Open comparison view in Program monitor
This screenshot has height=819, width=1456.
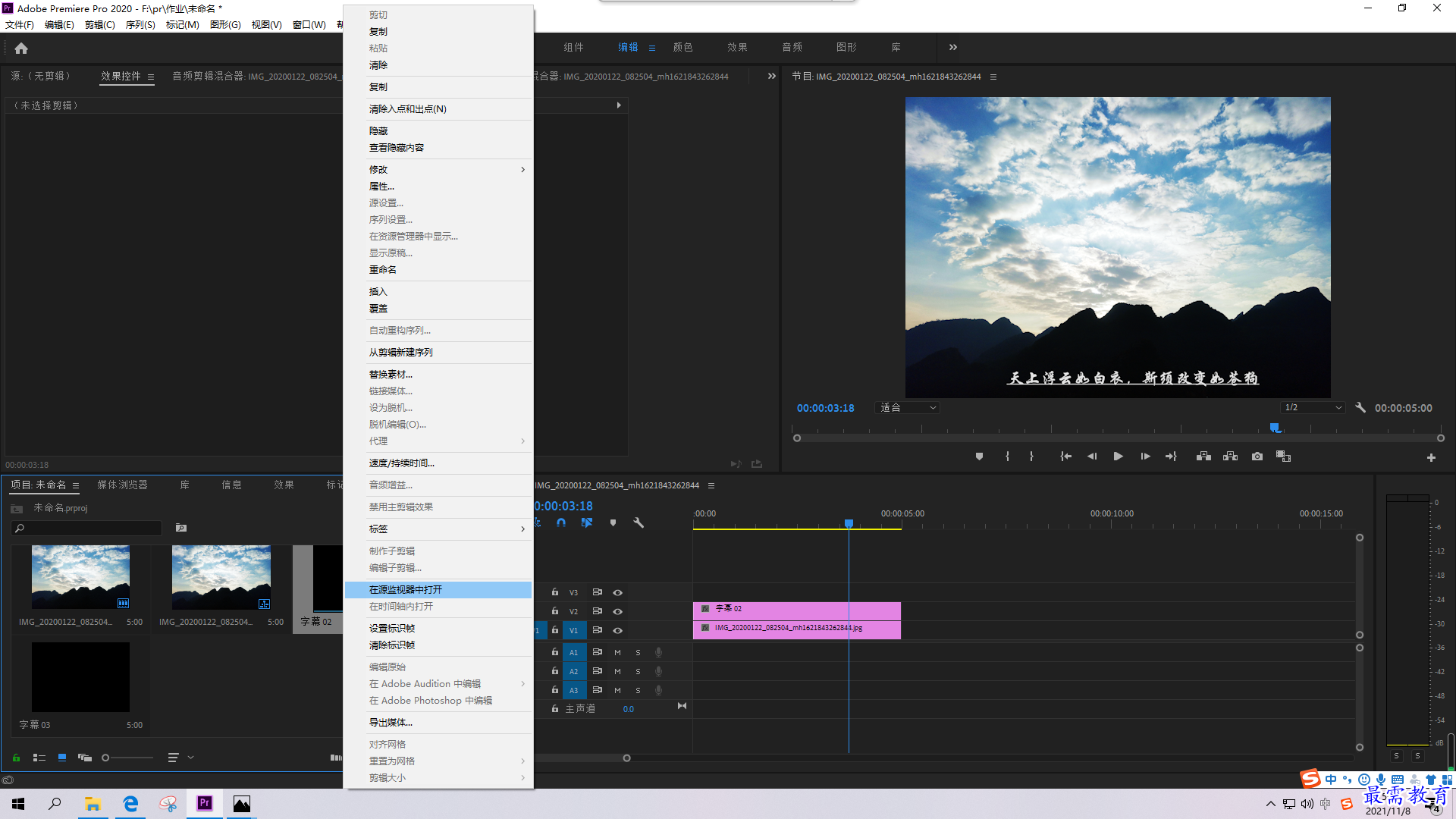tap(1283, 457)
